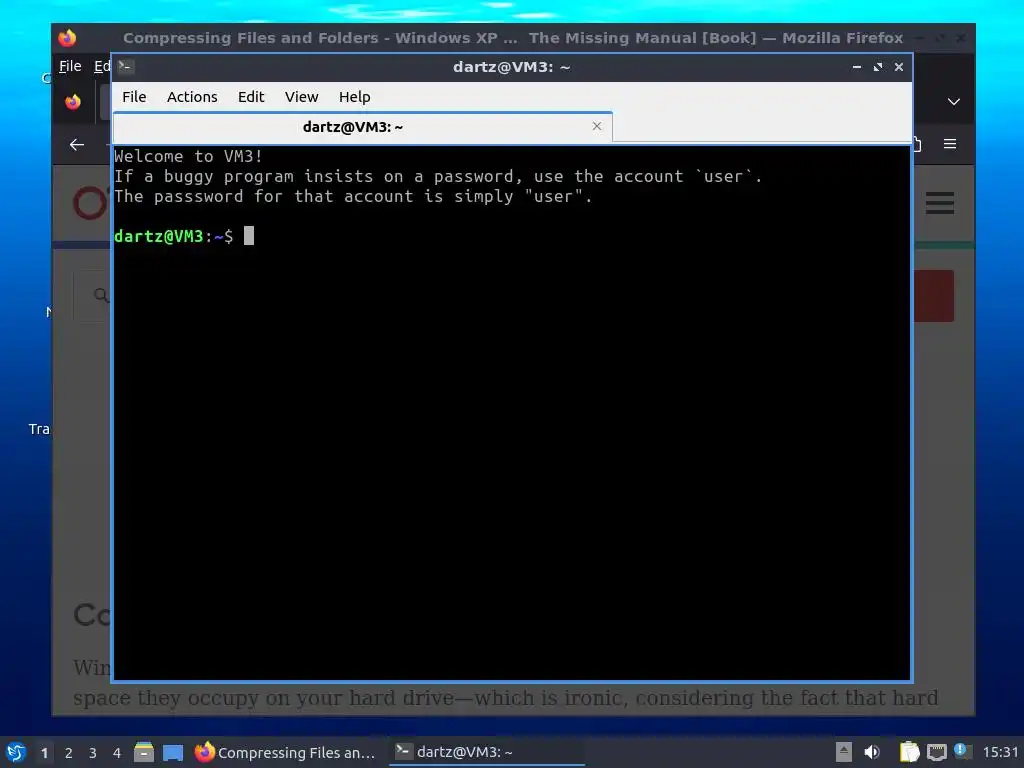The image size is (1024, 768).
Task: Close the terminal window
Action: click(899, 67)
